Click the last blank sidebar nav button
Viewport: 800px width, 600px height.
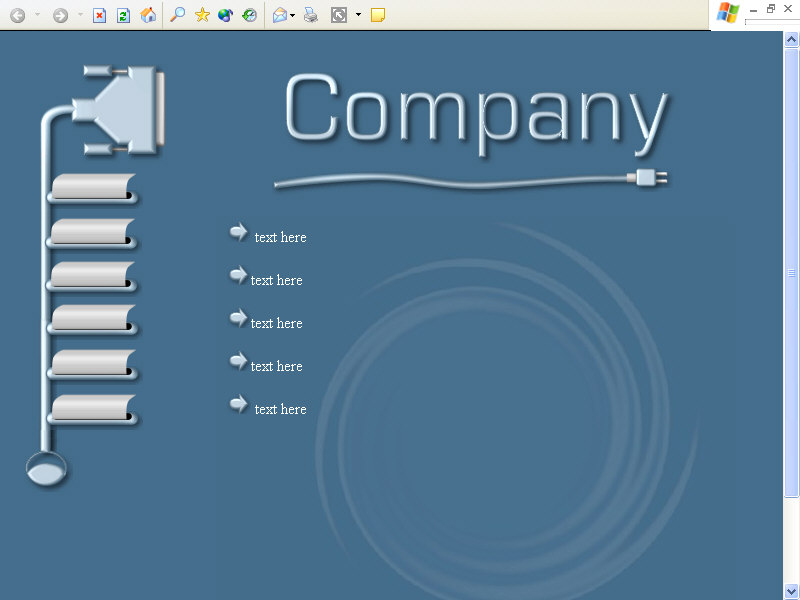coord(93,409)
